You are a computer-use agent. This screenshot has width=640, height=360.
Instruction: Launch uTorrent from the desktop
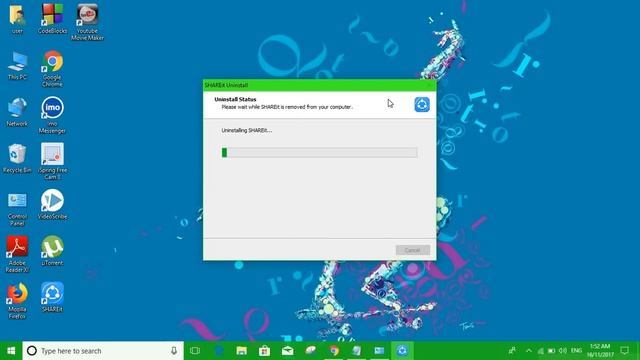(x=52, y=251)
